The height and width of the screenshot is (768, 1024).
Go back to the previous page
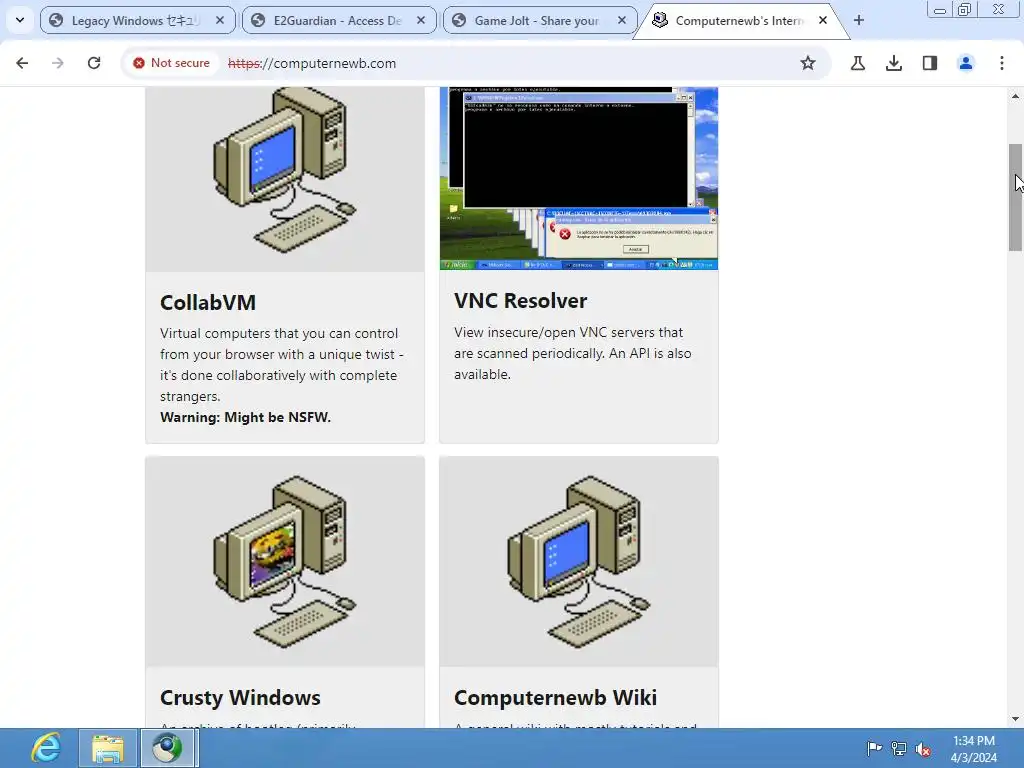(22, 63)
